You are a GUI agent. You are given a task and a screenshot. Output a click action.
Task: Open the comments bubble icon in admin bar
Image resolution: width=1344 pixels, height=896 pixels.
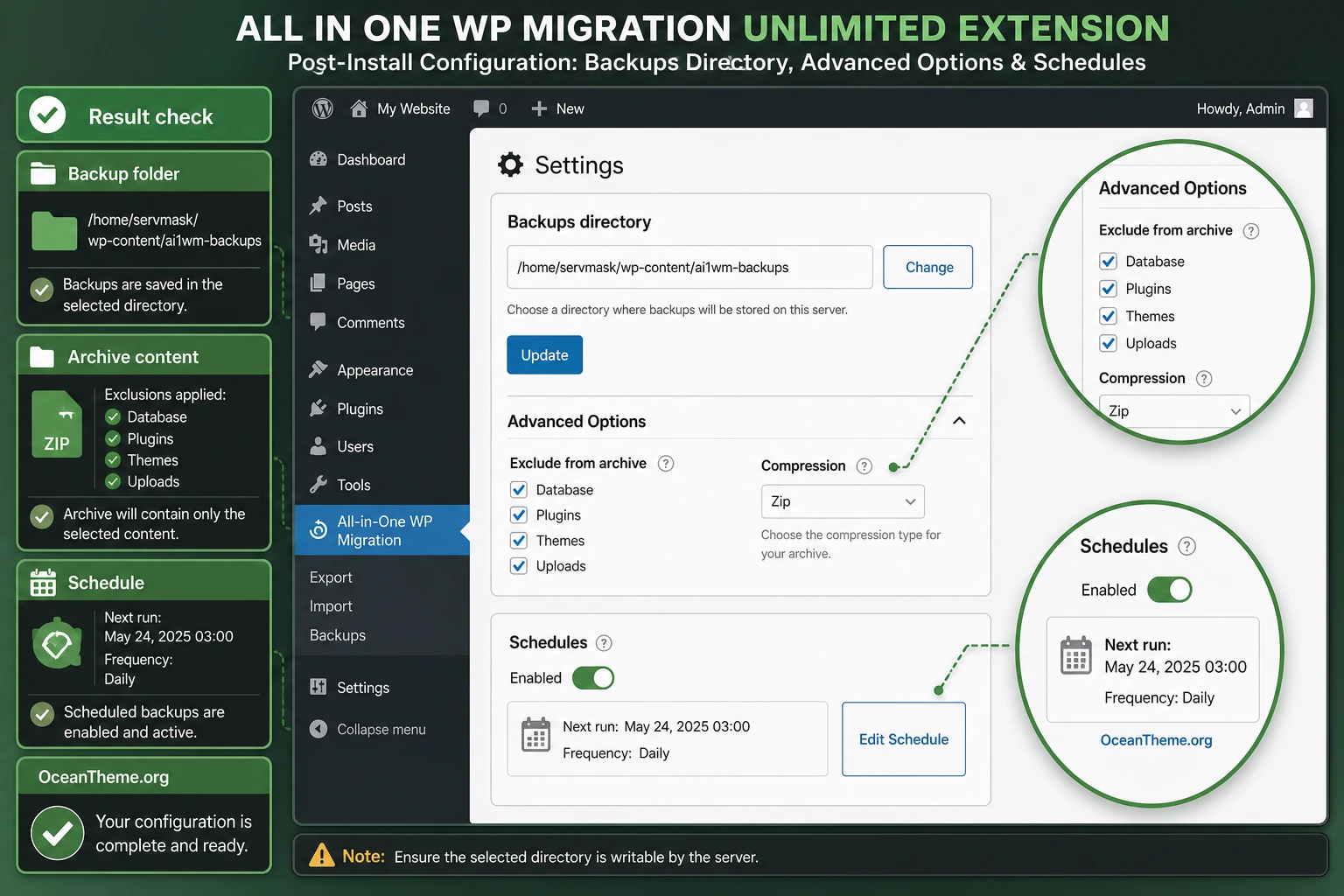(481, 108)
